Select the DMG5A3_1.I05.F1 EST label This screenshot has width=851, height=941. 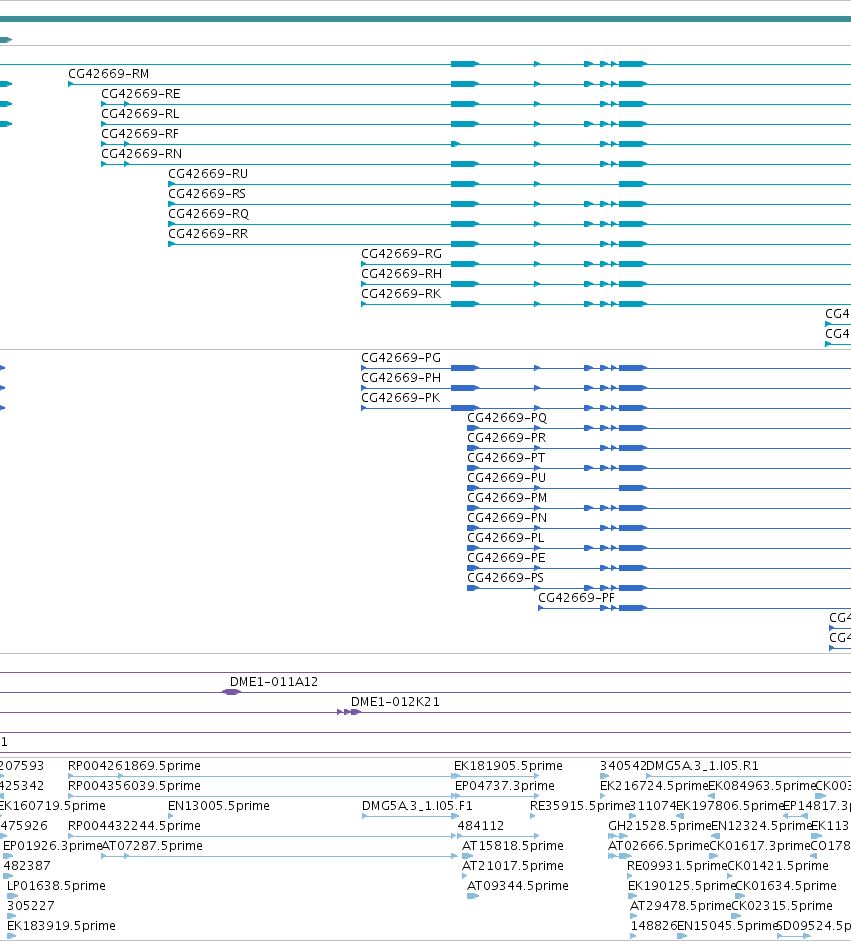tap(417, 805)
